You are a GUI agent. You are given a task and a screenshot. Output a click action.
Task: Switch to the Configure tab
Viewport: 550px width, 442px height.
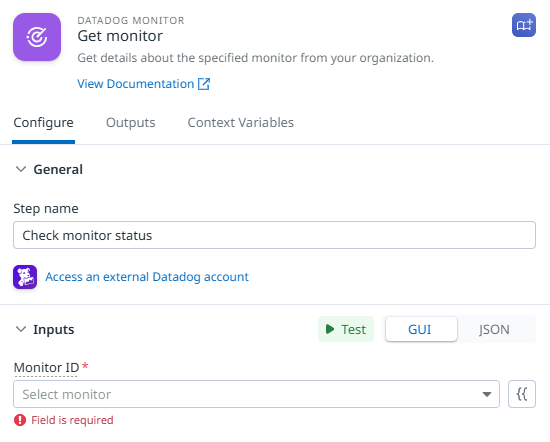click(43, 123)
